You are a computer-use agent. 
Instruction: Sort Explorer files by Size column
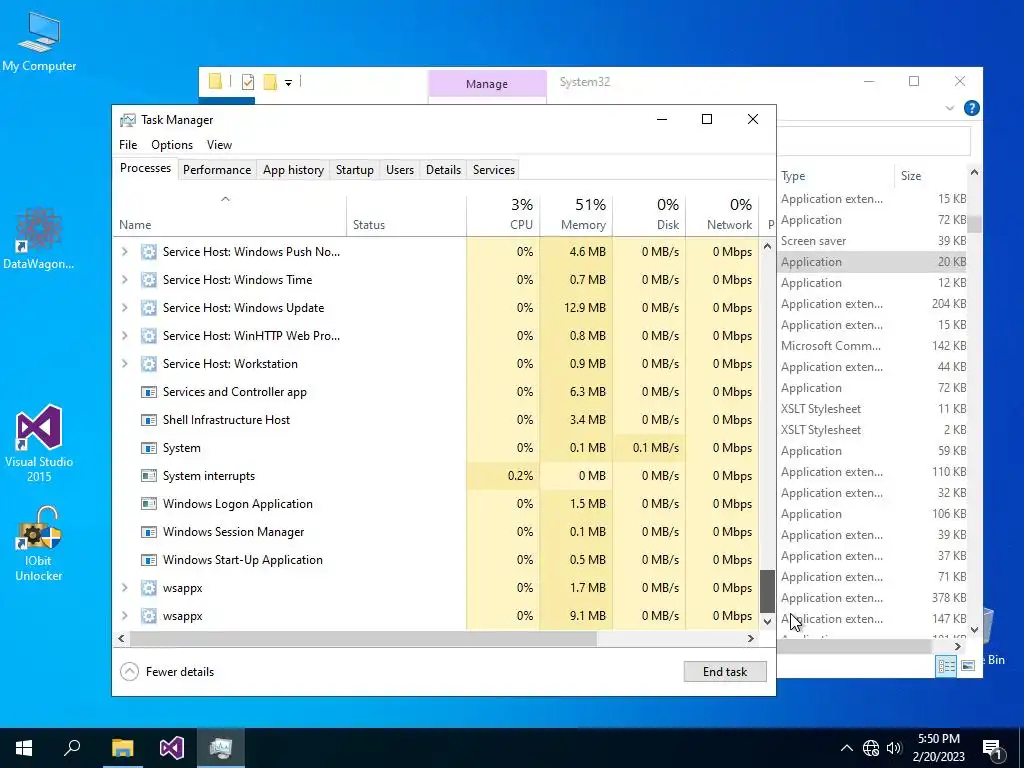tap(931, 176)
